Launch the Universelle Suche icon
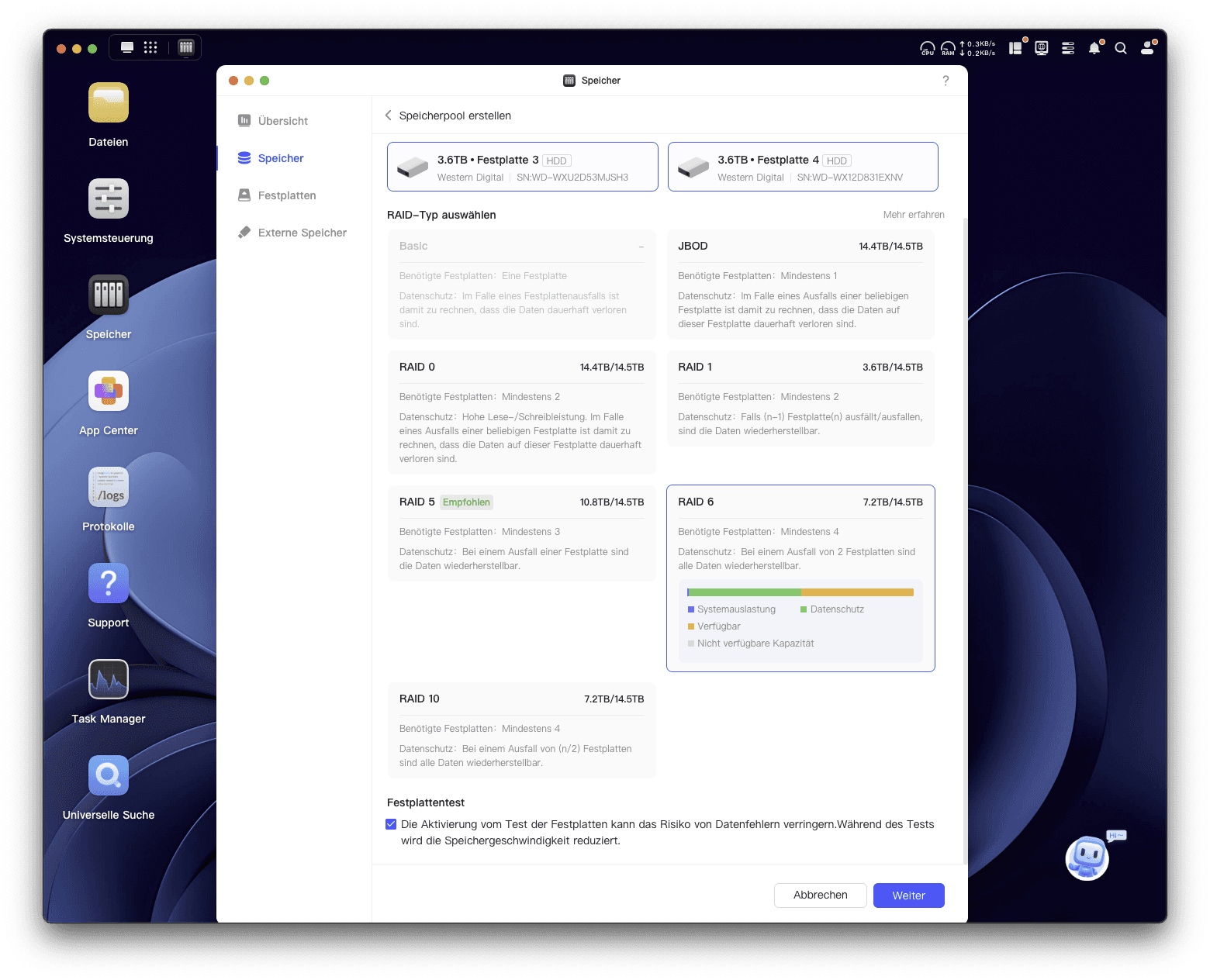This screenshot has height=980, width=1210. (x=109, y=776)
